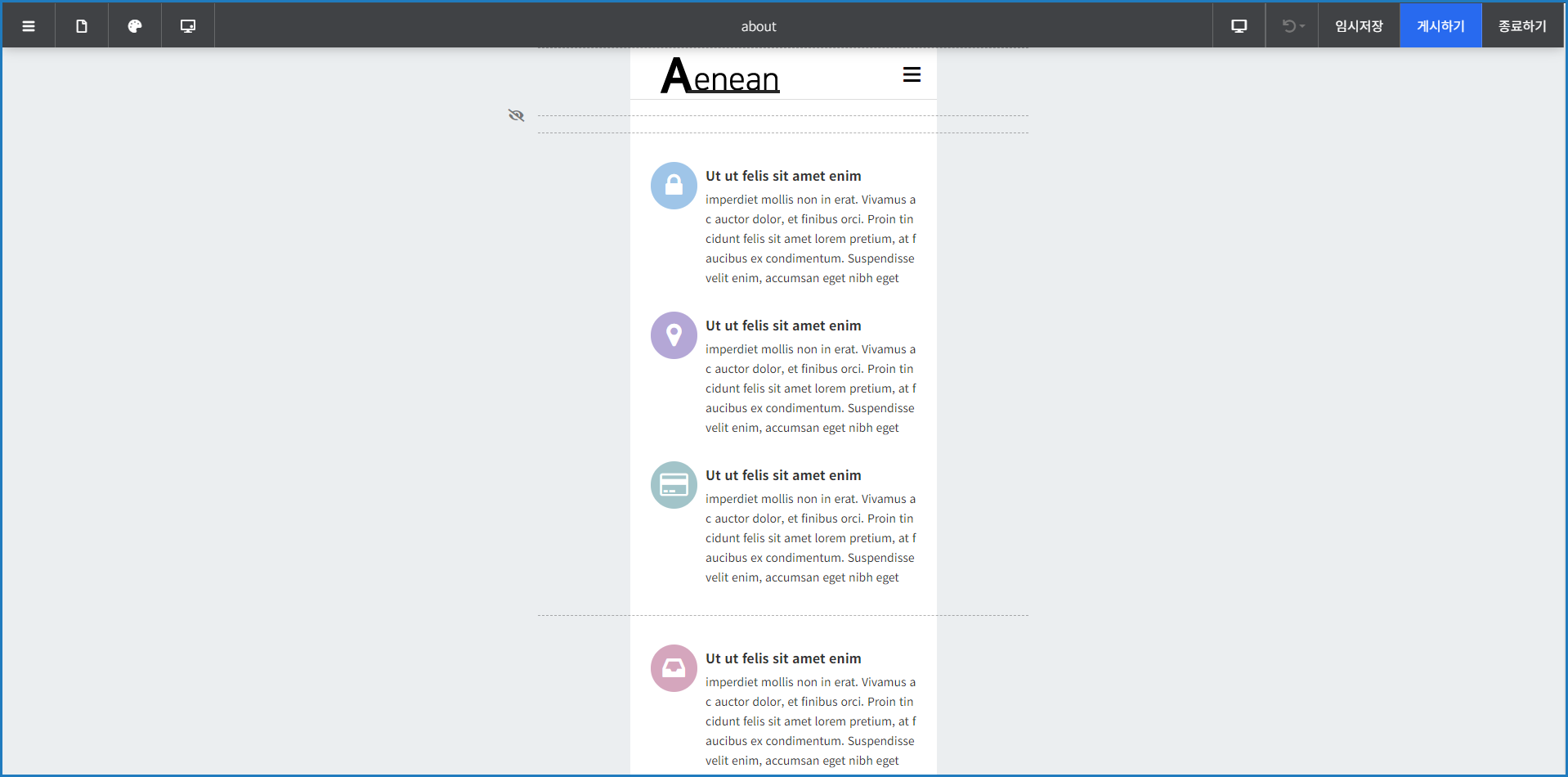Open the main hamburger menu in the top toolbar

[29, 26]
